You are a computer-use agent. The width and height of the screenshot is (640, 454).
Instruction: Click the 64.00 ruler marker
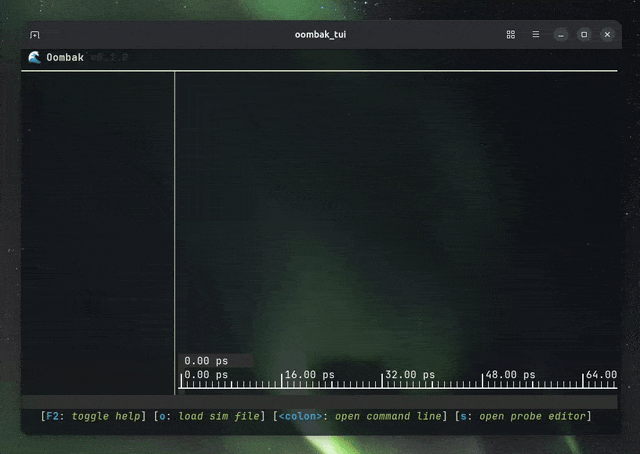point(602,375)
